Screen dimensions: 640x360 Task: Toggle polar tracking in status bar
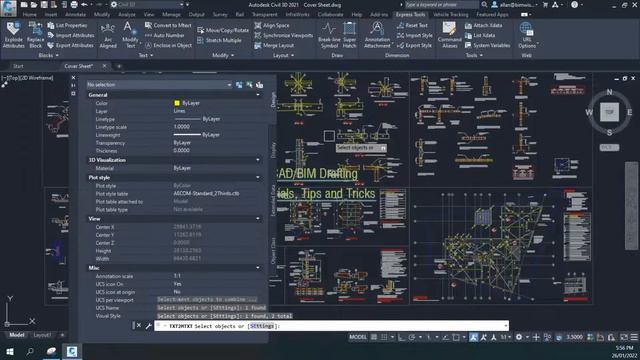pos(411,337)
